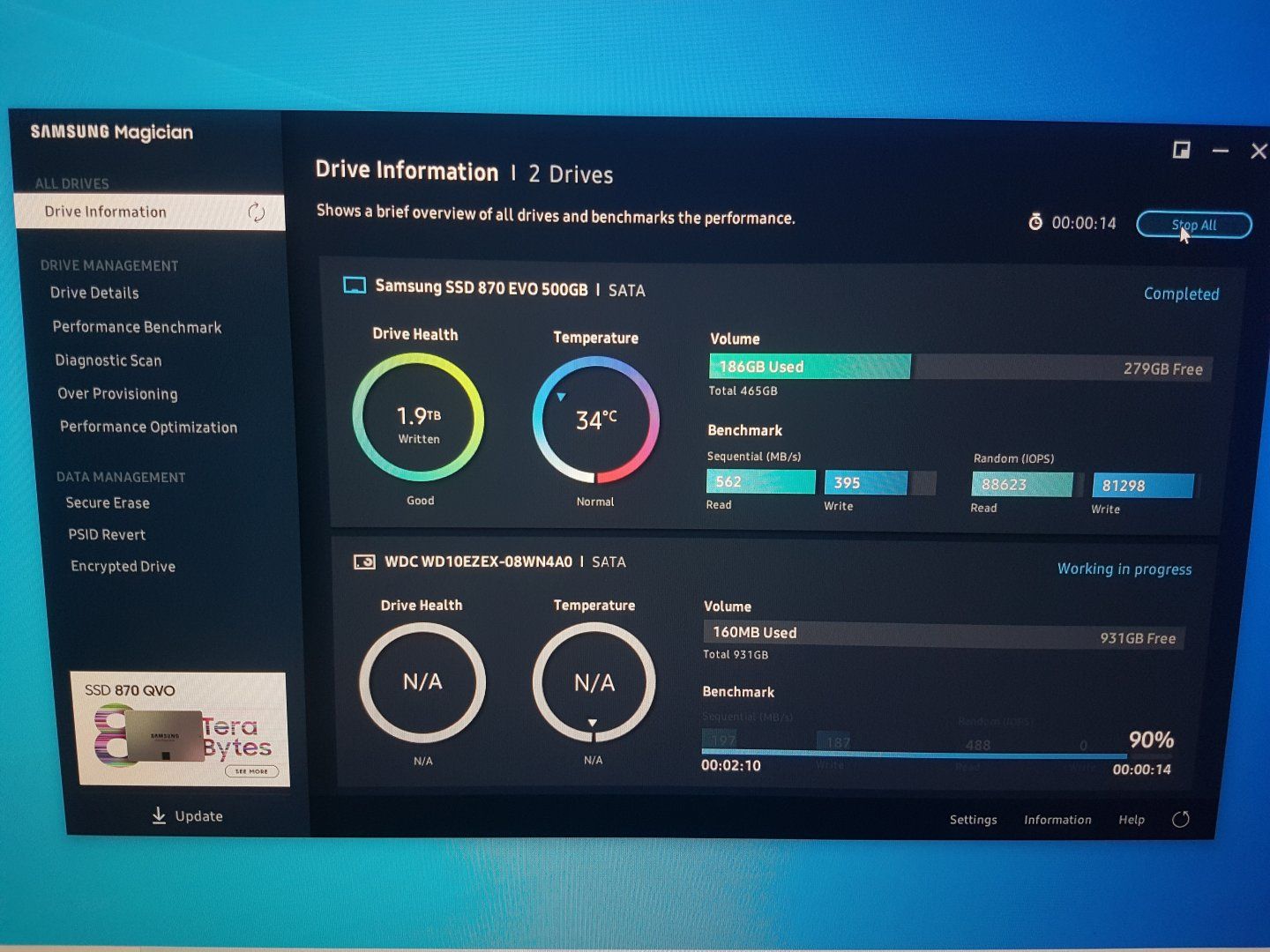Viewport: 1270px width, 952px height.
Task: Open Drive Details page
Action: (x=94, y=293)
